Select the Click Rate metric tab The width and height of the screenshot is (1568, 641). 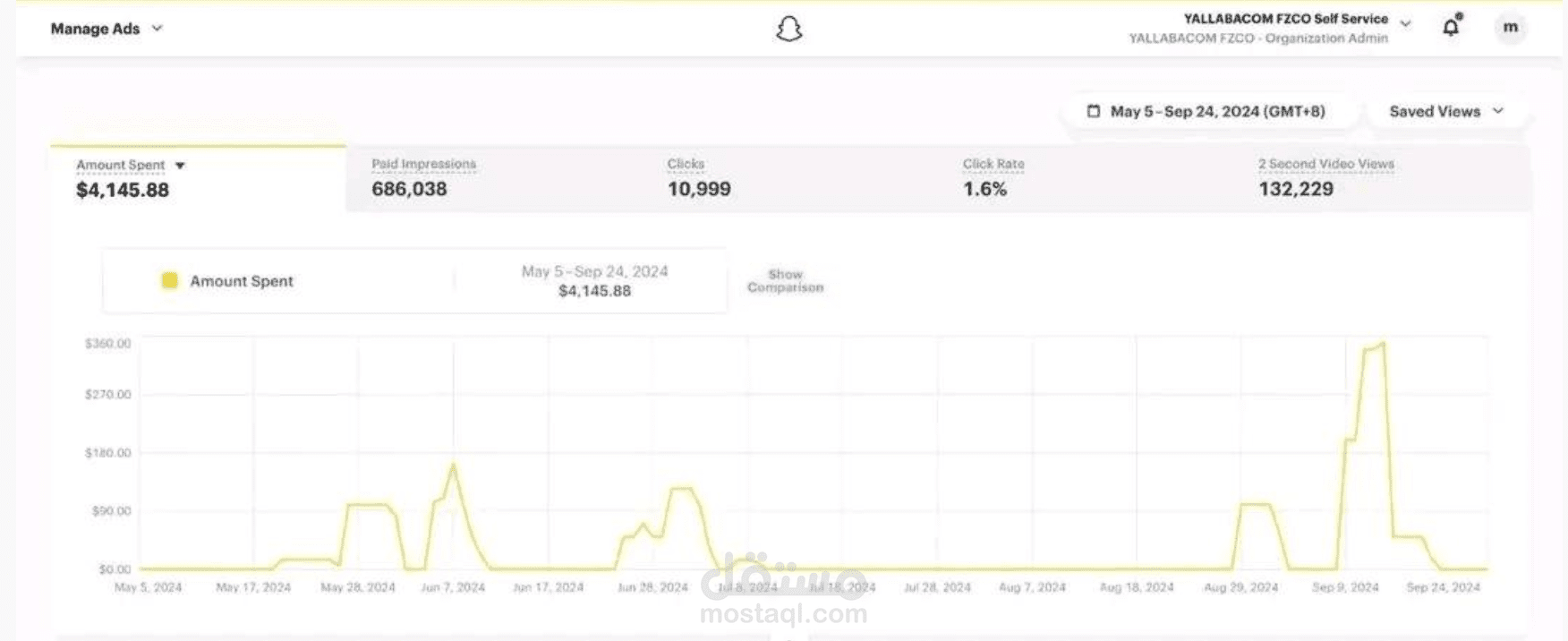[x=1084, y=178]
